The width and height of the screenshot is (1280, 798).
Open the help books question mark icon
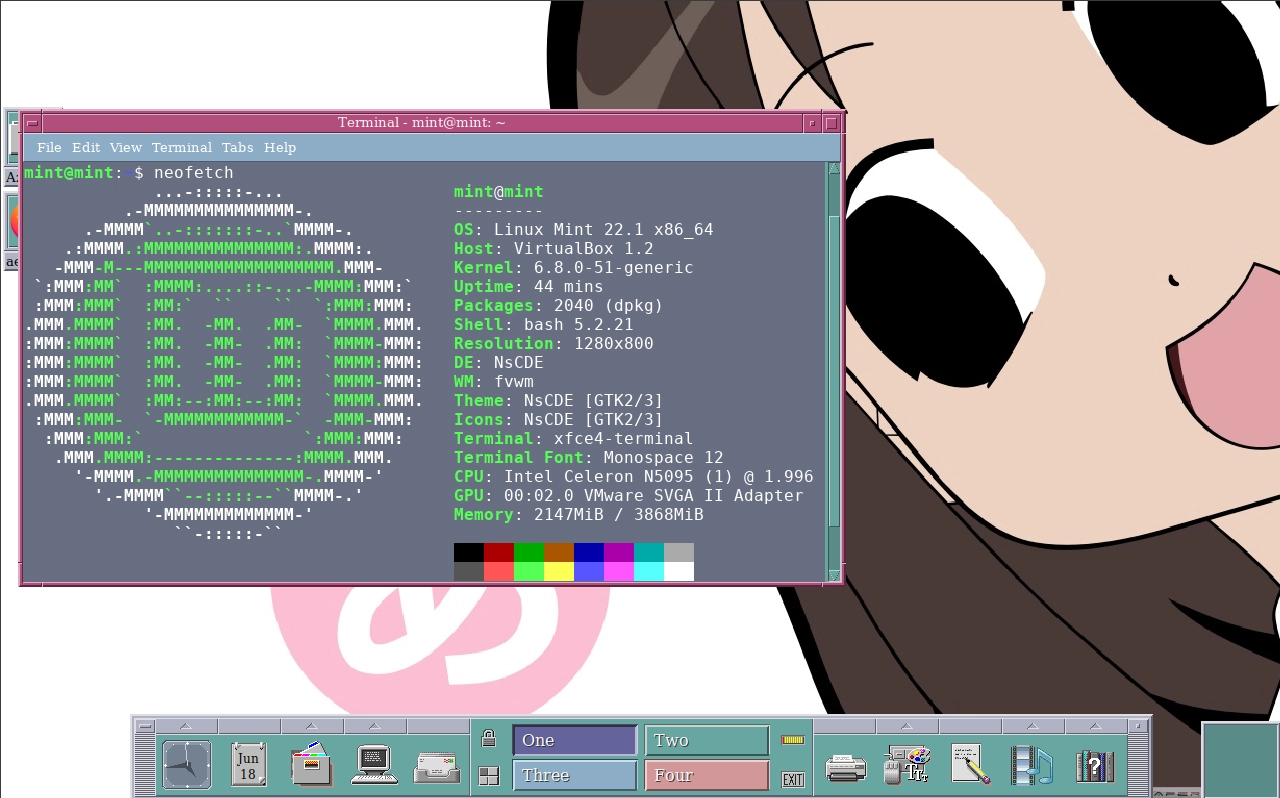click(x=1095, y=765)
